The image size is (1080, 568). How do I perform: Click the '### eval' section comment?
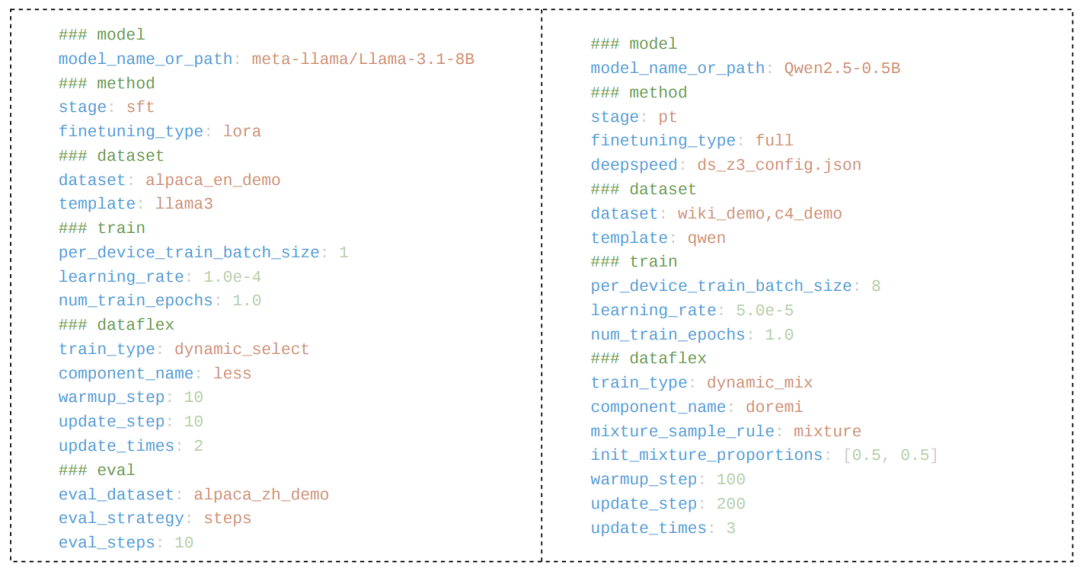tap(96, 471)
